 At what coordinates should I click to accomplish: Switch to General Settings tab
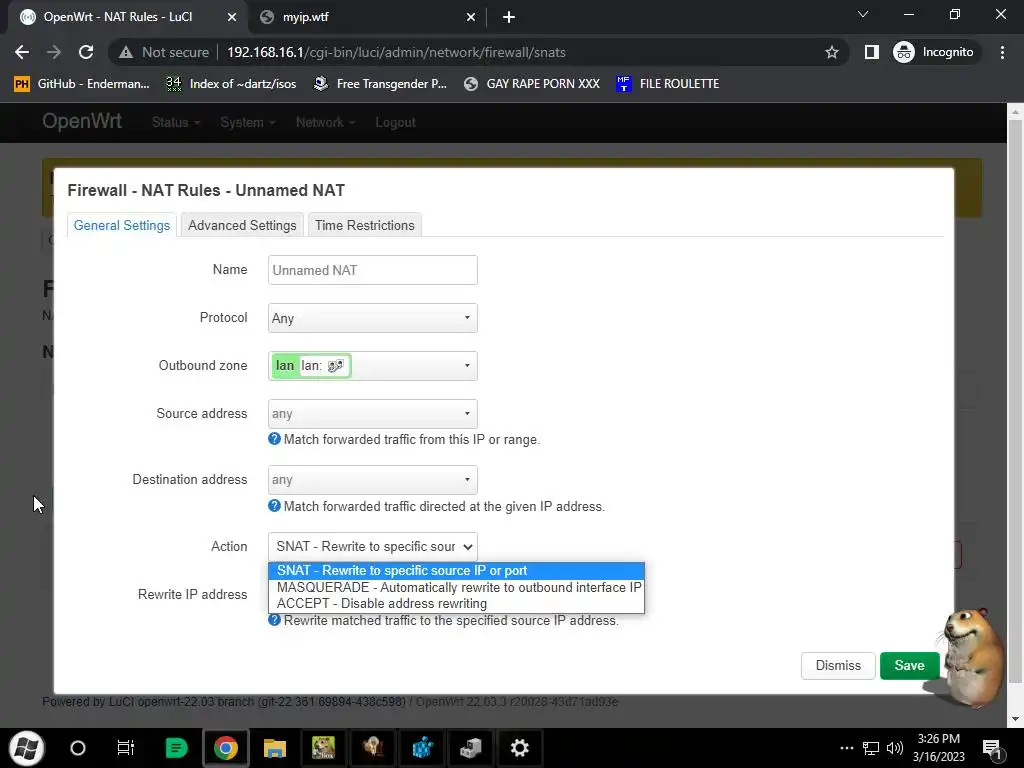(x=121, y=225)
